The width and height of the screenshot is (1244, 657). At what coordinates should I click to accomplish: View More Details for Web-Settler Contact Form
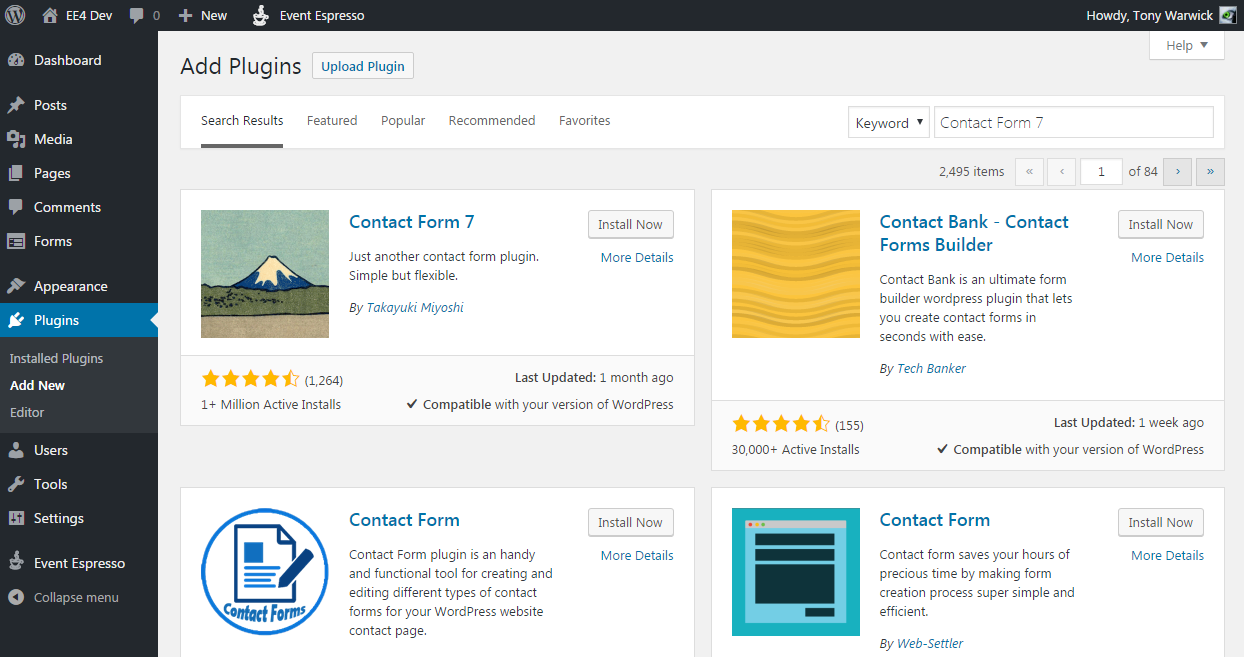(1167, 555)
